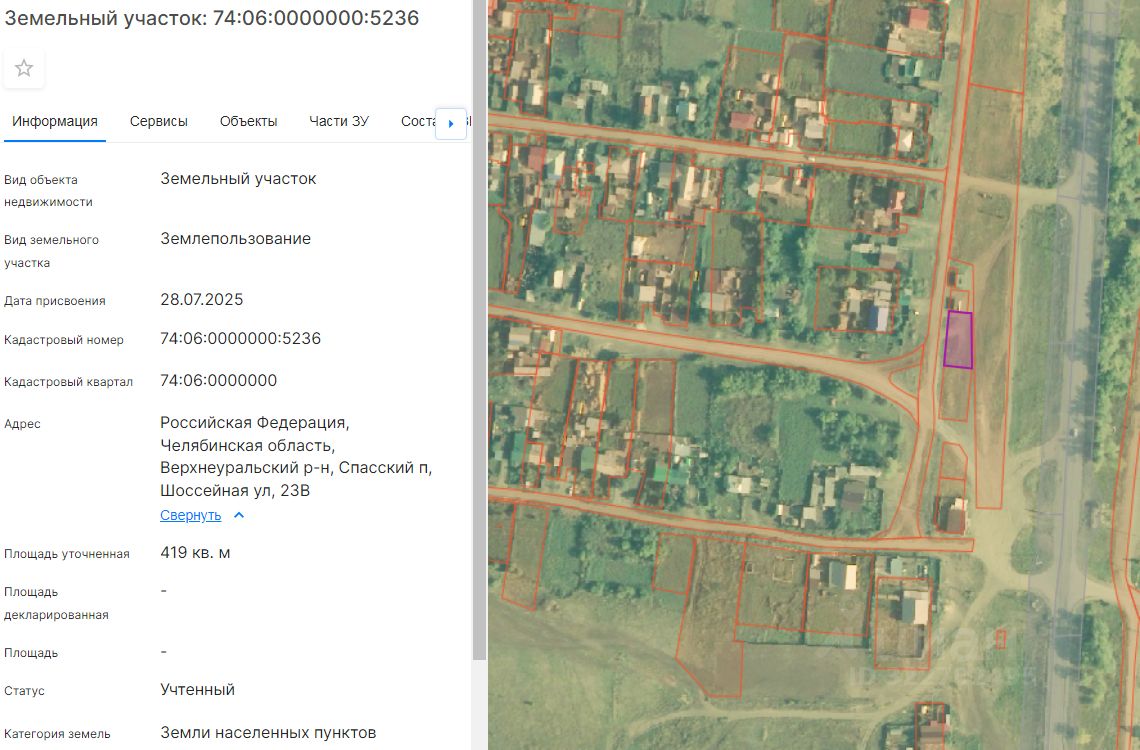Click the address text Шоссейная ул, 23В
Viewport: 1140px width, 750px height.
[235, 491]
